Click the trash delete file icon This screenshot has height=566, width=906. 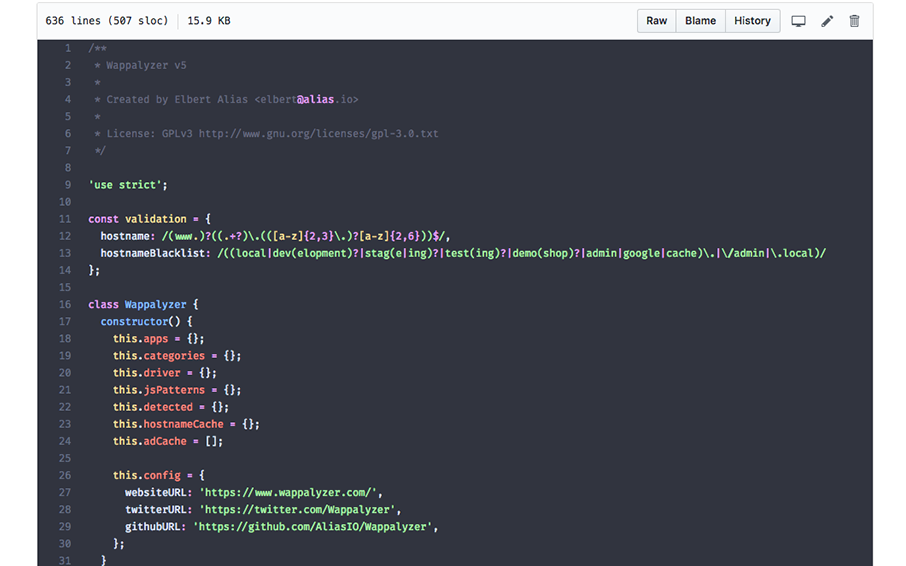point(854,21)
